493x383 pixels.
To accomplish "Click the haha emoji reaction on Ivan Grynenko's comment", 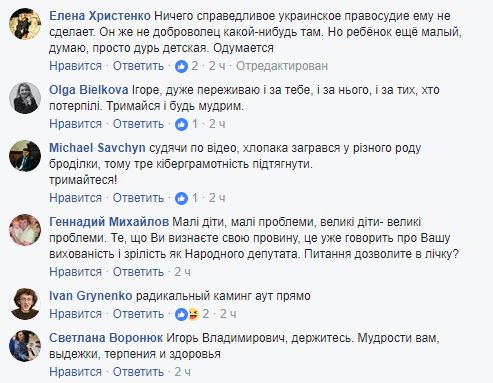I will click(x=193, y=314).
